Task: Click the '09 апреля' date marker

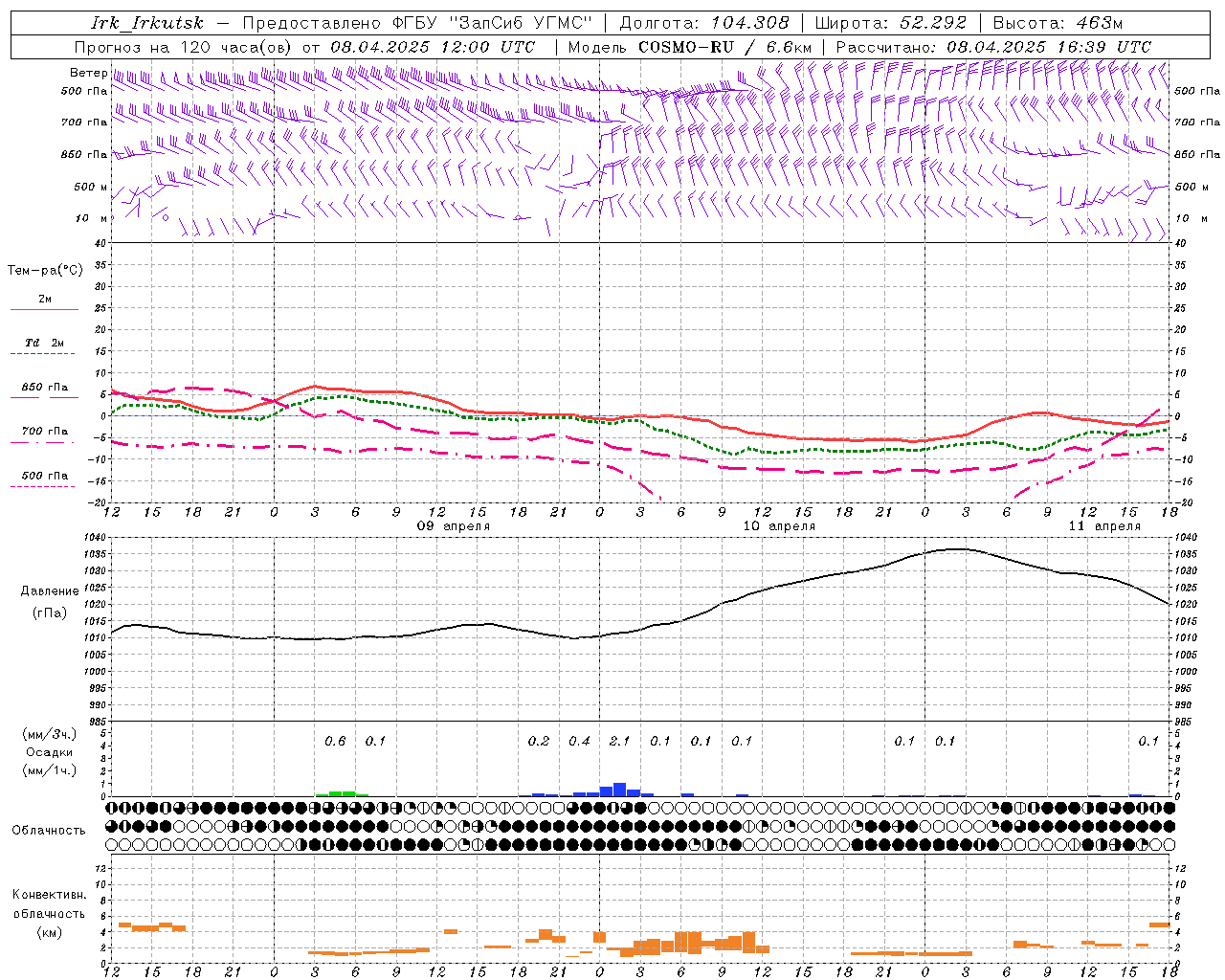Action: [x=453, y=526]
